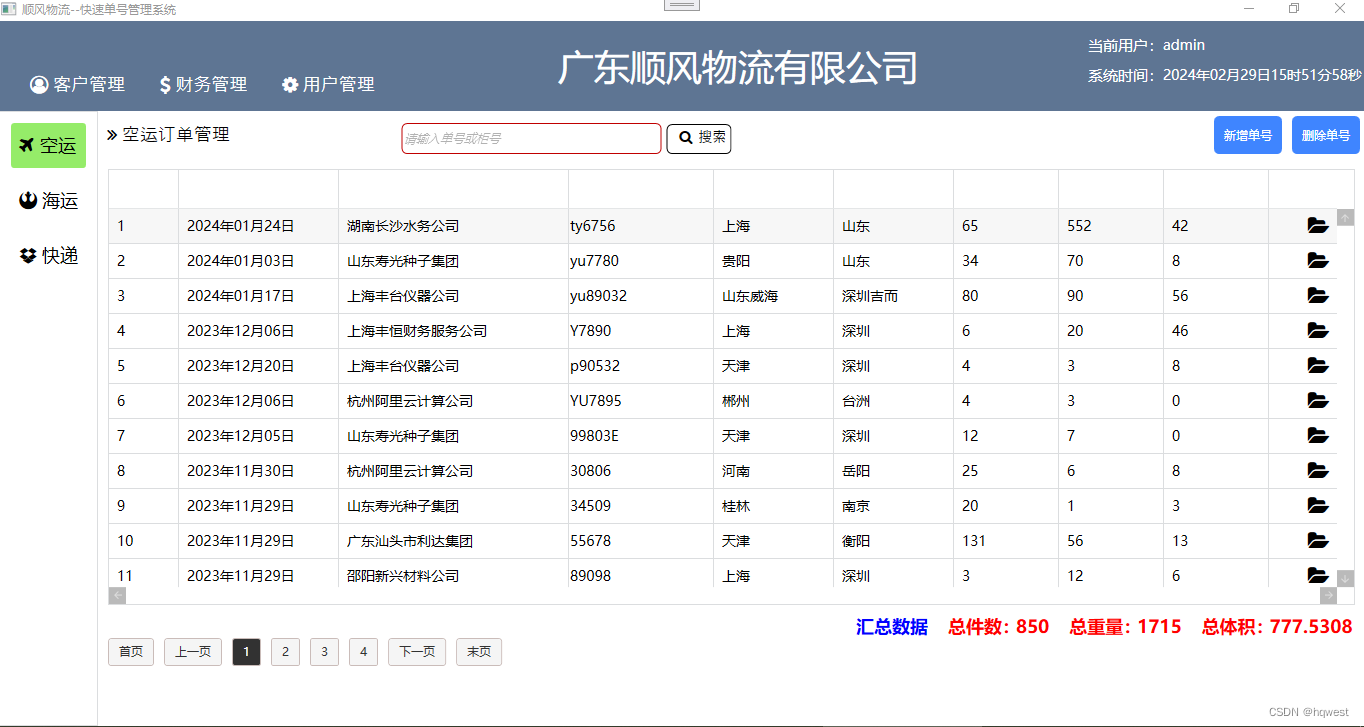Open the 客户管理 menu
The image size is (1364, 727).
point(78,85)
